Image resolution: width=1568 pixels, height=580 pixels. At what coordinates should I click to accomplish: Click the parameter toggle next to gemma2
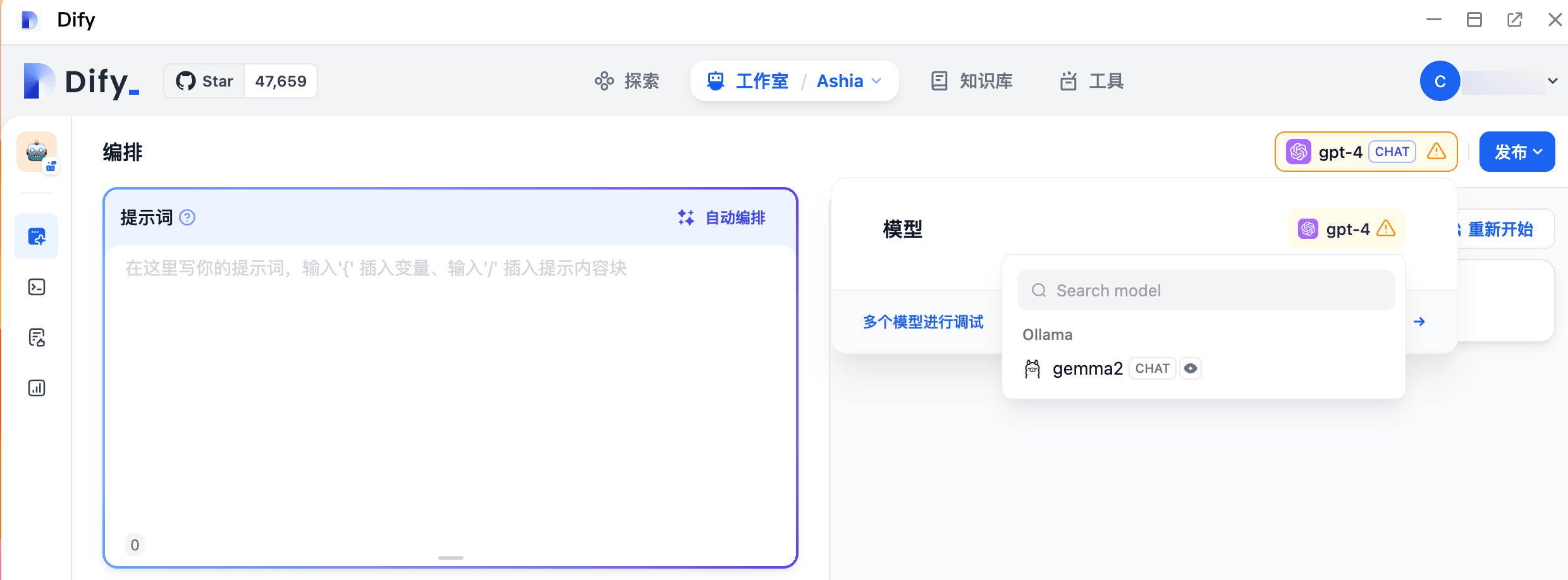[1191, 368]
